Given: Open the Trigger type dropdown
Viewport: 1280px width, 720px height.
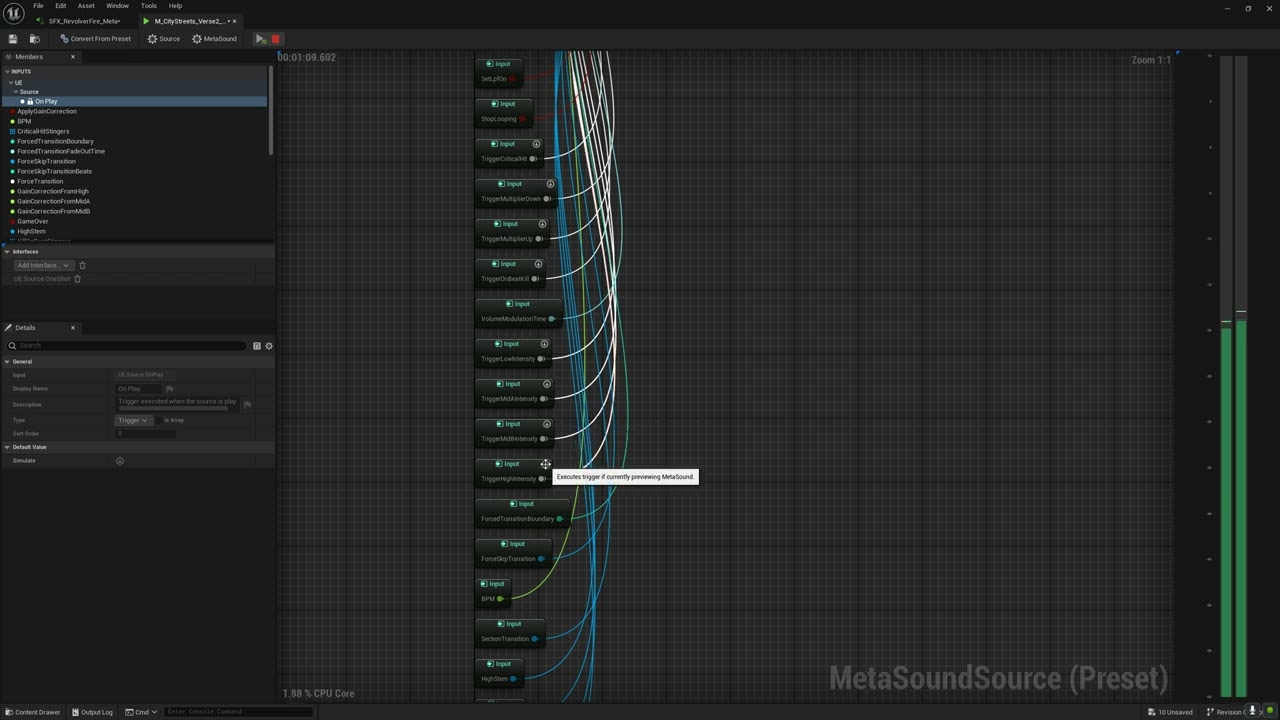Looking at the screenshot, I should pos(133,420).
